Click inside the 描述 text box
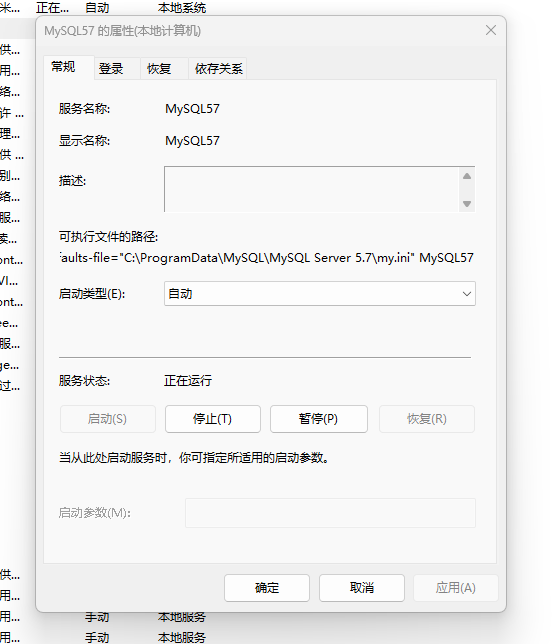Screen dimensions: 555x644 pos(312,189)
